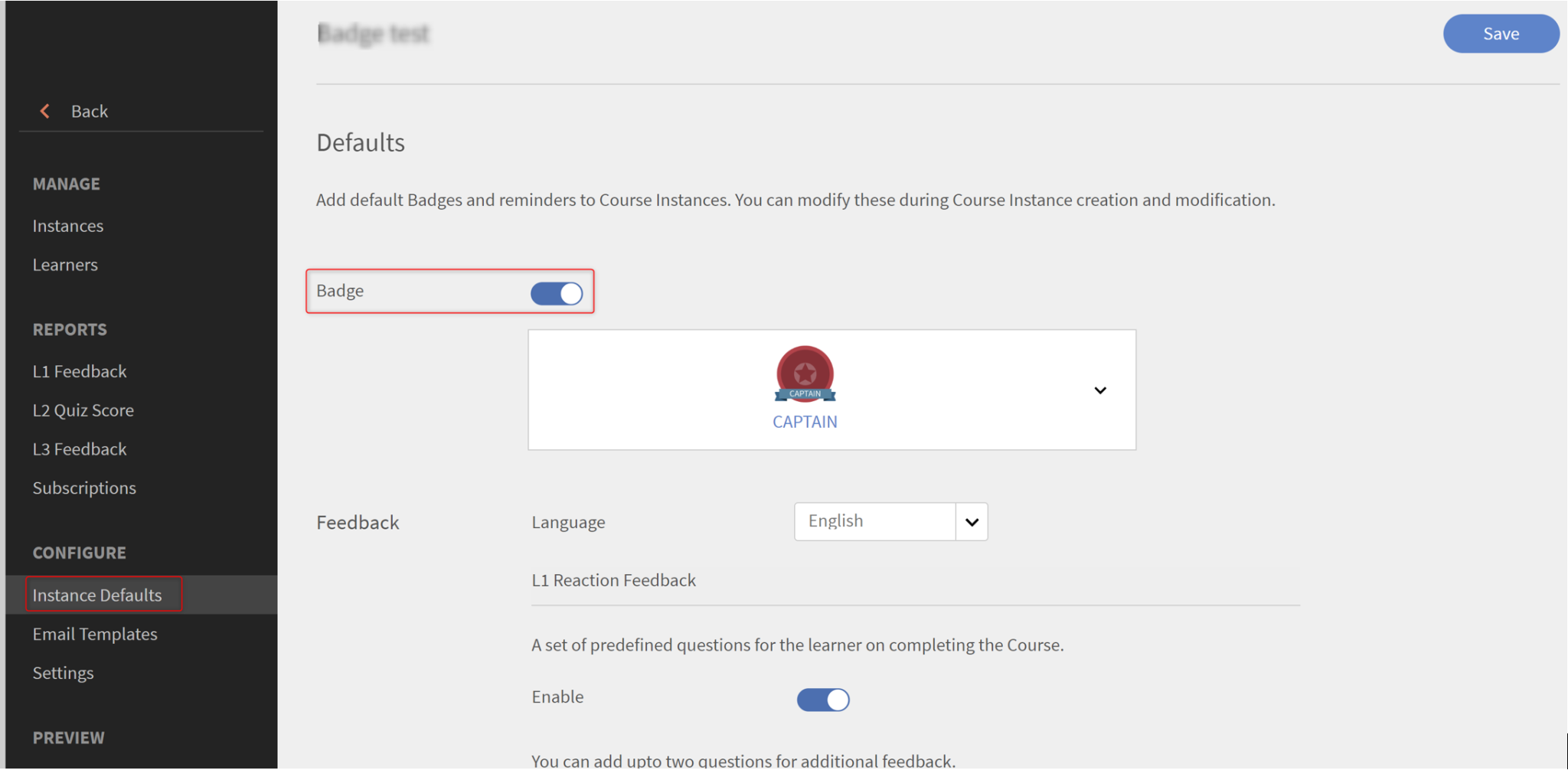Click the English language combo box field

pyautogui.click(x=873, y=521)
